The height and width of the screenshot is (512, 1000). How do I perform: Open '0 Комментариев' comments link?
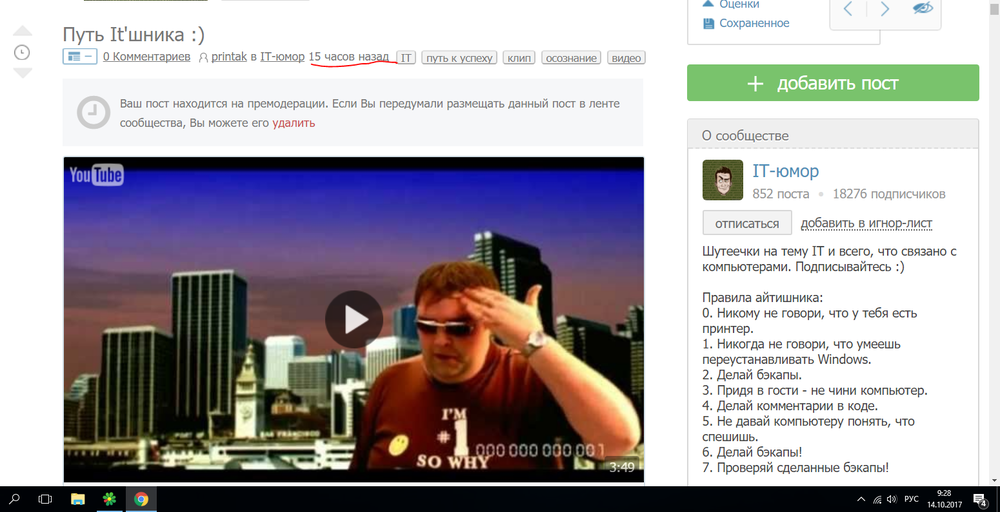[x=146, y=57]
